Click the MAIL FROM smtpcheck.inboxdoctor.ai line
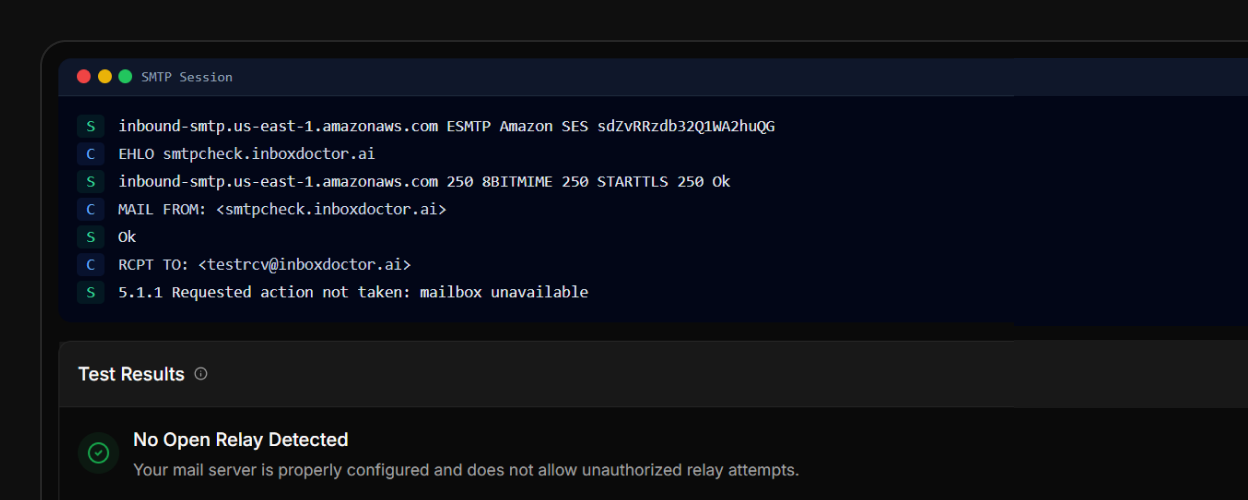The image size is (1248, 500). pos(282,210)
